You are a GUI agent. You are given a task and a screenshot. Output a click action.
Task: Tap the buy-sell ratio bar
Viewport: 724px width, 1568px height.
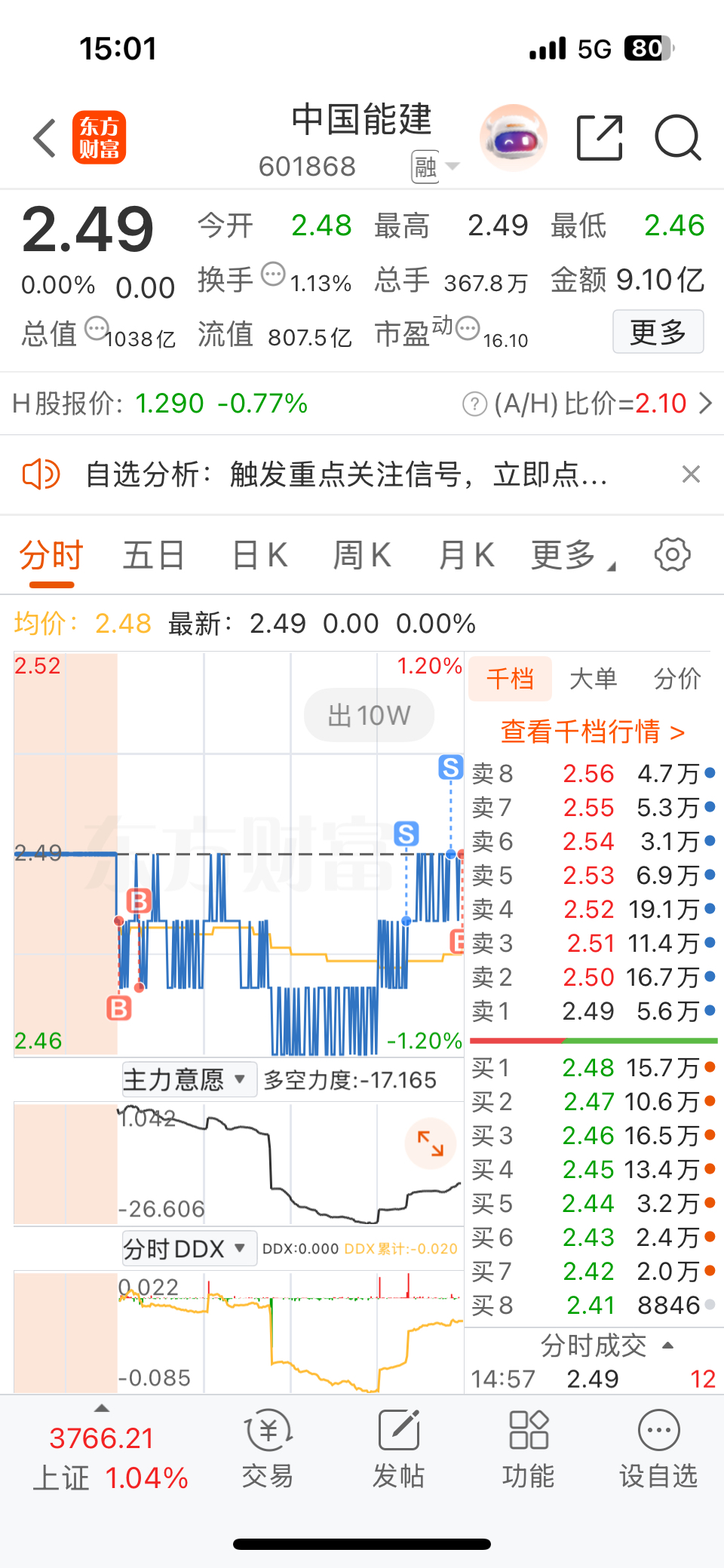pos(594,1041)
